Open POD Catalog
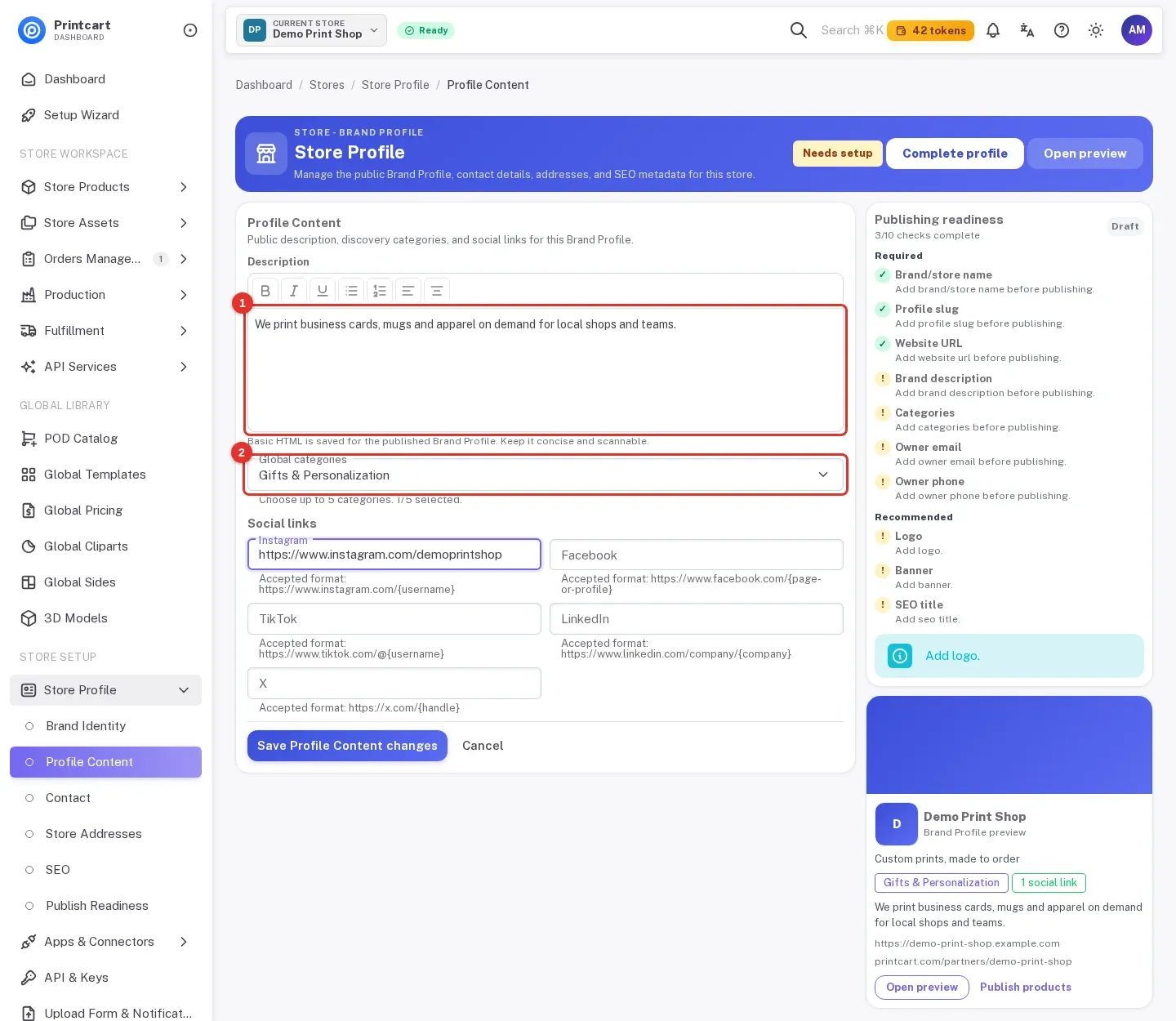 point(106,439)
